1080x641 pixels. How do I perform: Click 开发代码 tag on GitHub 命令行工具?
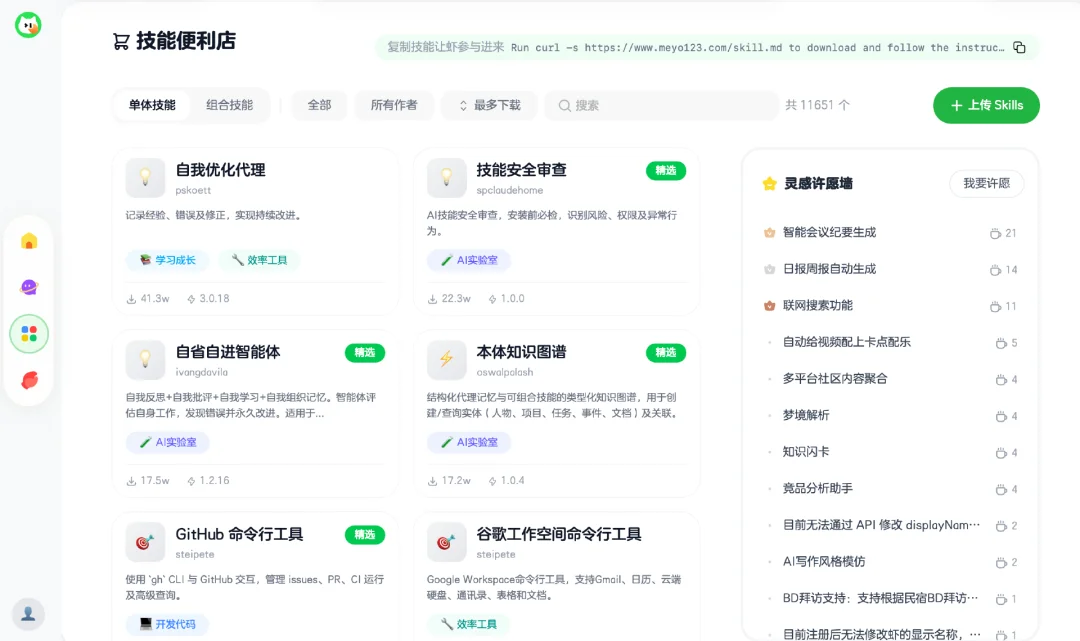167,624
